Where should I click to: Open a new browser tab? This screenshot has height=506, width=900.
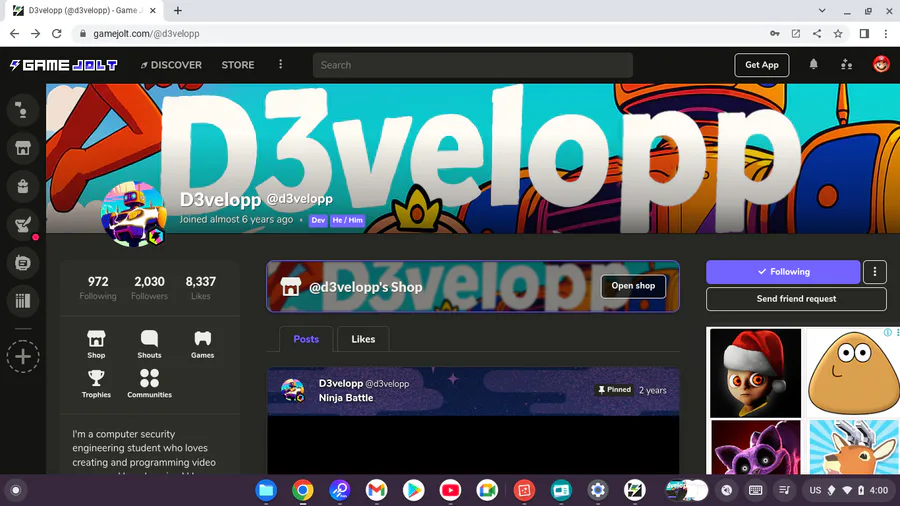point(177,10)
